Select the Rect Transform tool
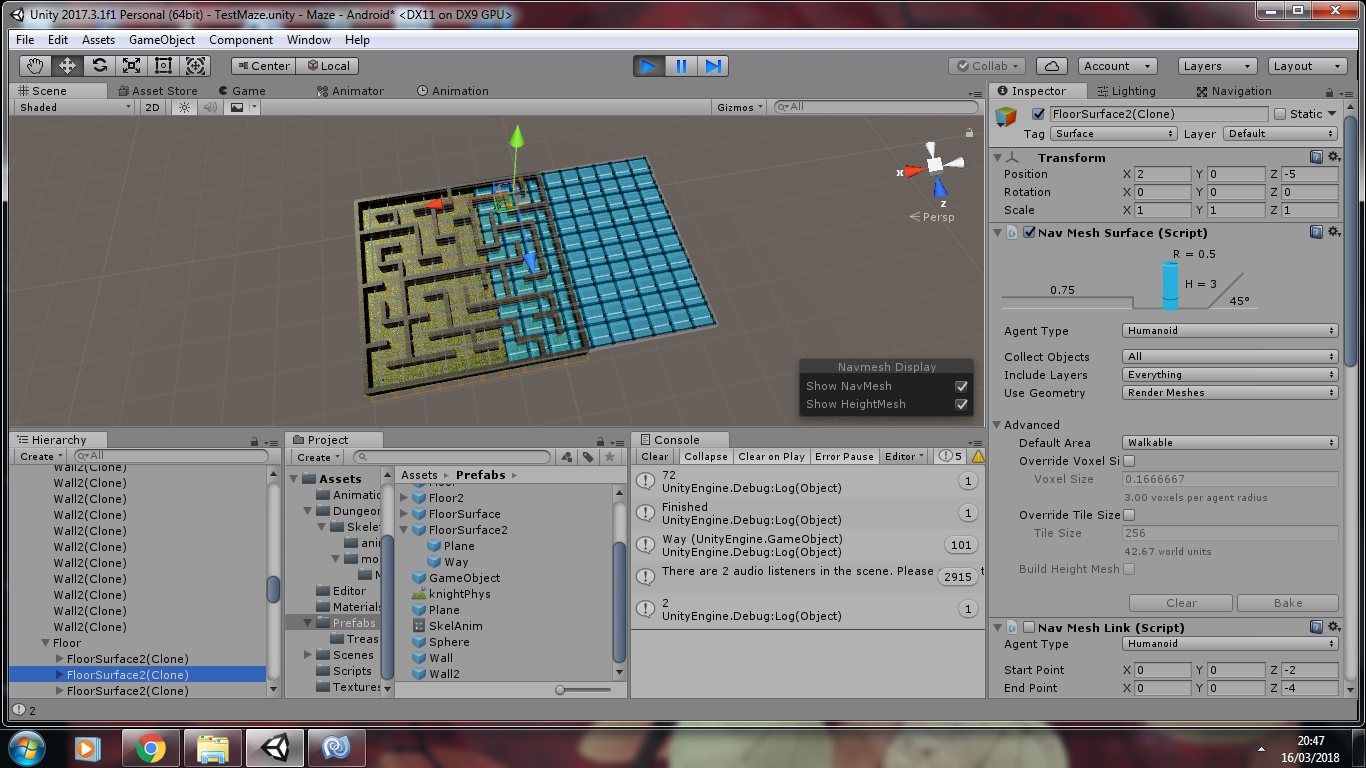Image resolution: width=1366 pixels, height=768 pixels. pos(164,66)
